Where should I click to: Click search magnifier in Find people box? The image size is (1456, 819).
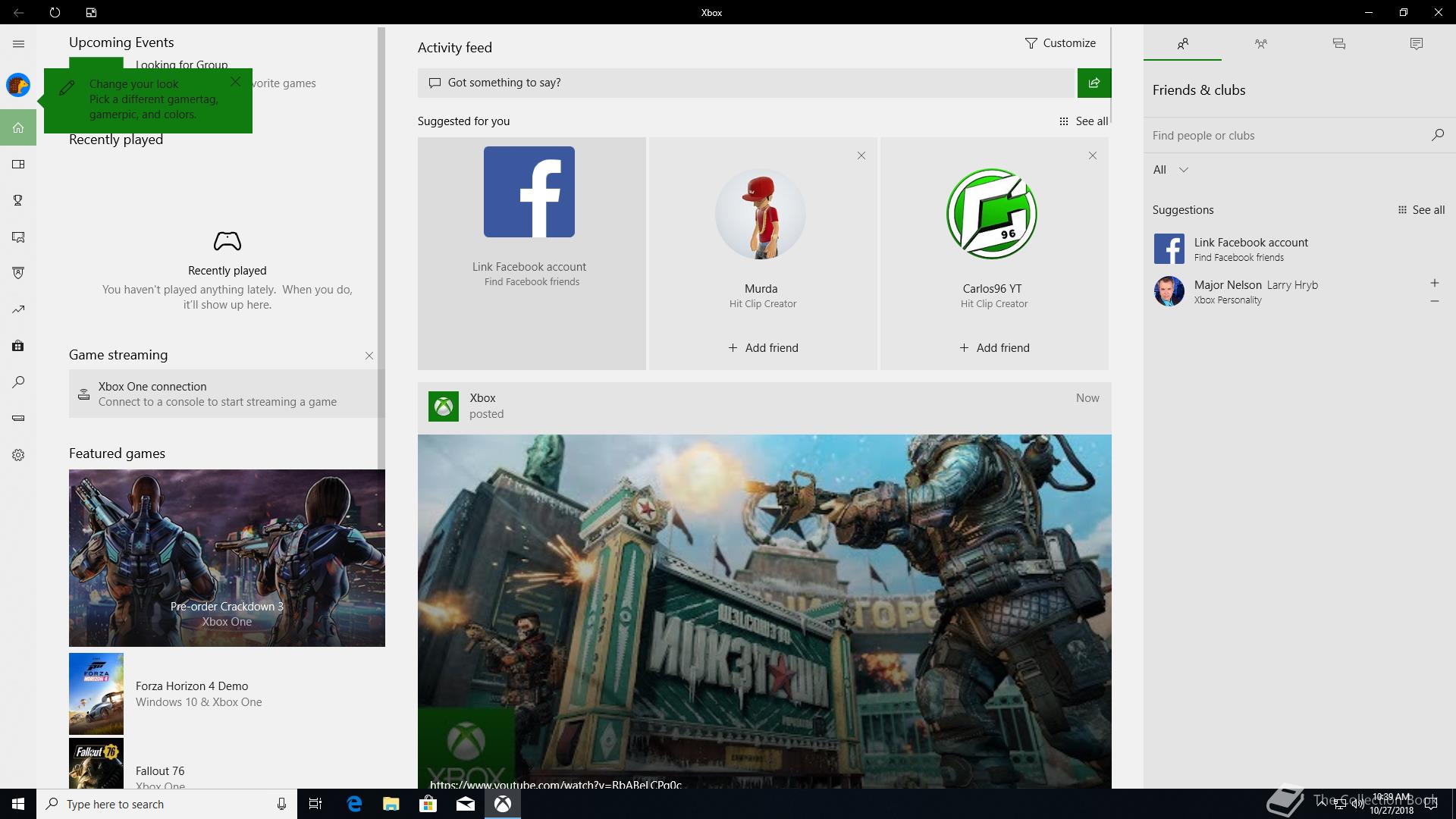click(x=1437, y=135)
